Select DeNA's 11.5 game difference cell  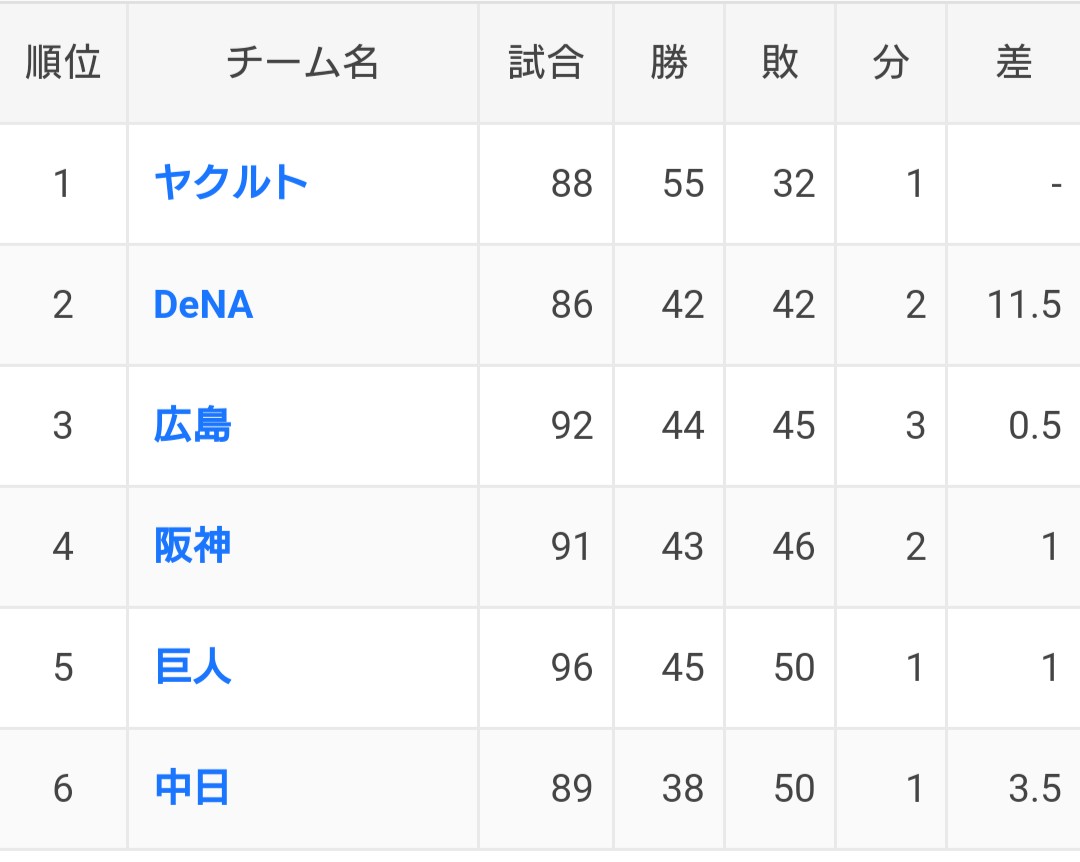coord(1023,305)
